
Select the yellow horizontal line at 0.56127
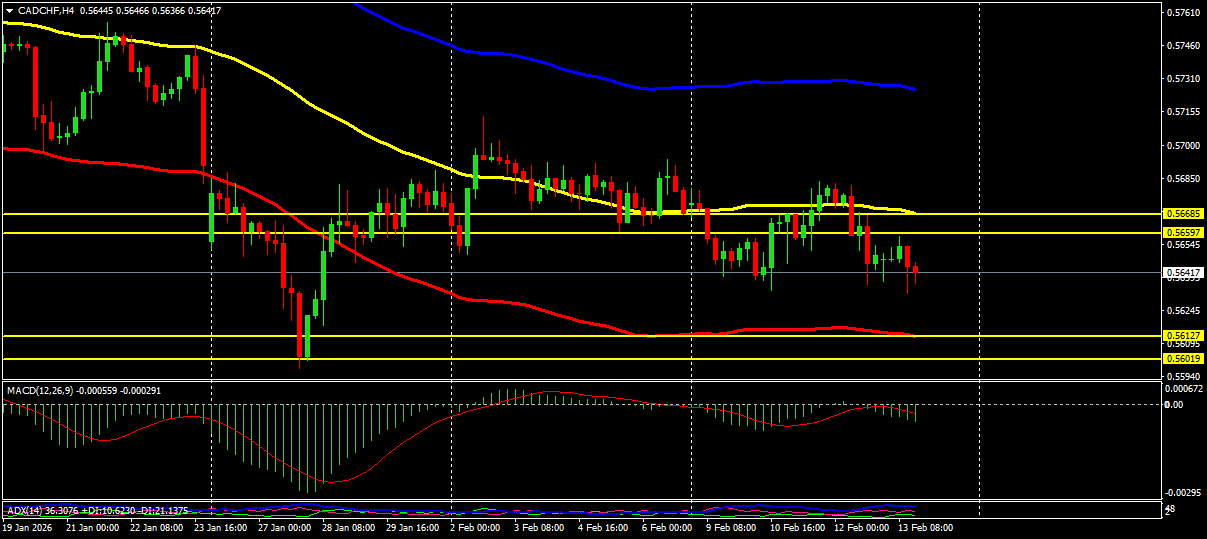580,336
